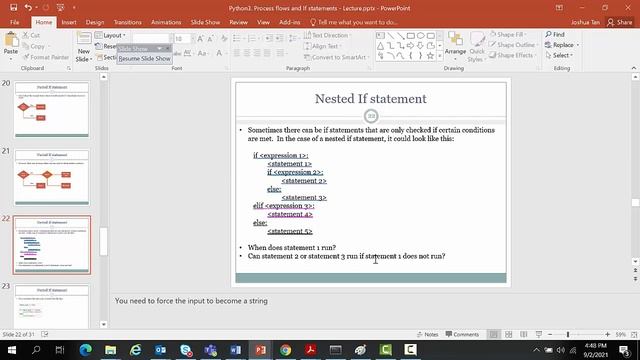
Task: Click Decrease Font Size icon
Action: click(x=210, y=38)
